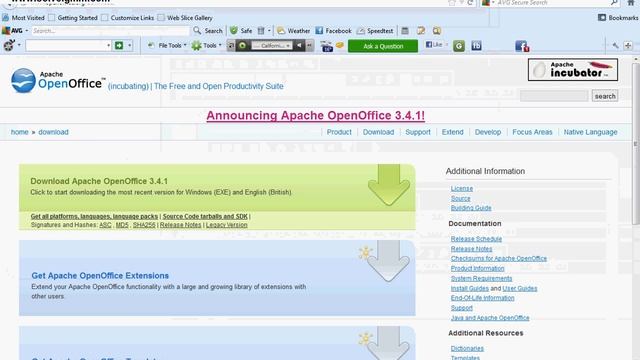
Task: Click Announcing Apache OpenOffice 3.4.1 headline
Action: point(316,116)
